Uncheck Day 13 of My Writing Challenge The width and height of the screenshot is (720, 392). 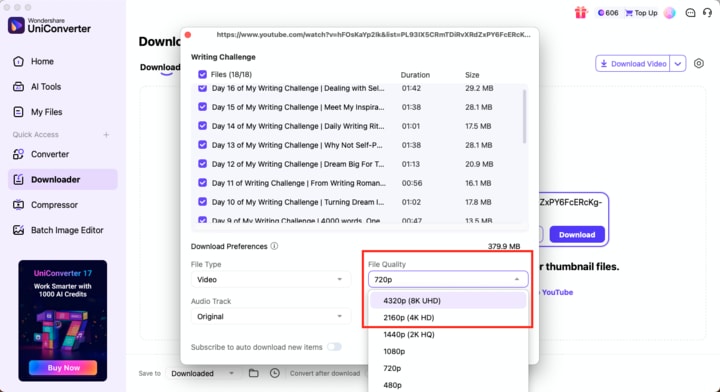tap(202, 145)
